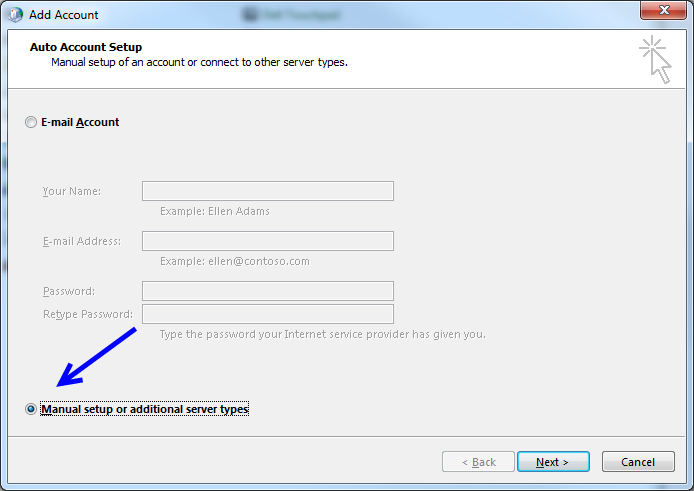Click the Back button
Screen dimensions: 694x491
coord(478,462)
